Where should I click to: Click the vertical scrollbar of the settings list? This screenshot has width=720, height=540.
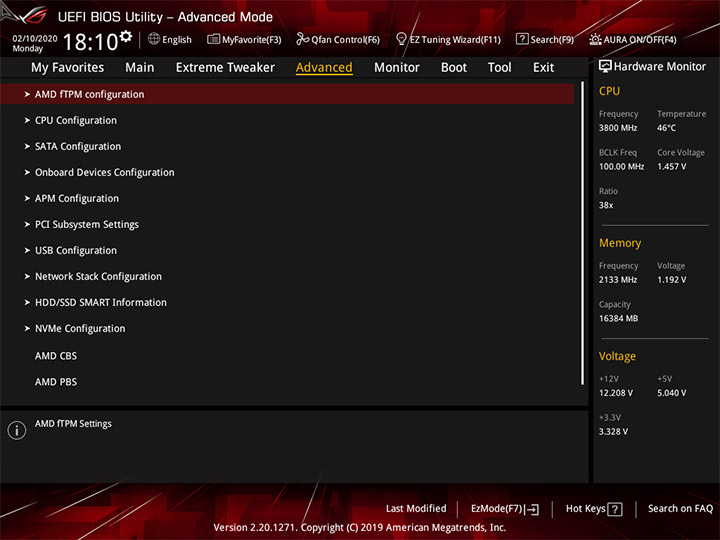(x=583, y=233)
